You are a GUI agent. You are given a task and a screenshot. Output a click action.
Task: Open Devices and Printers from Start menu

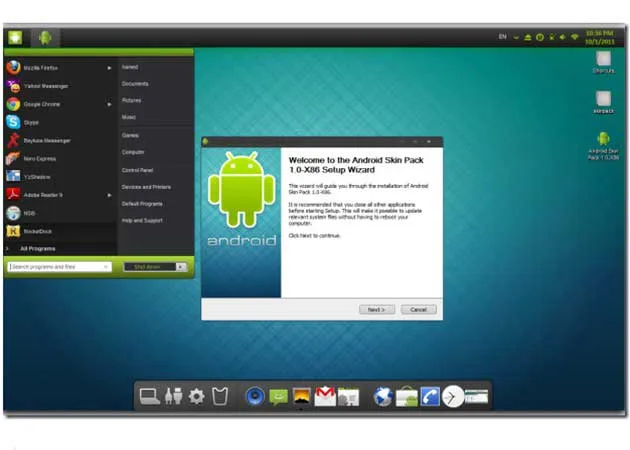146,187
